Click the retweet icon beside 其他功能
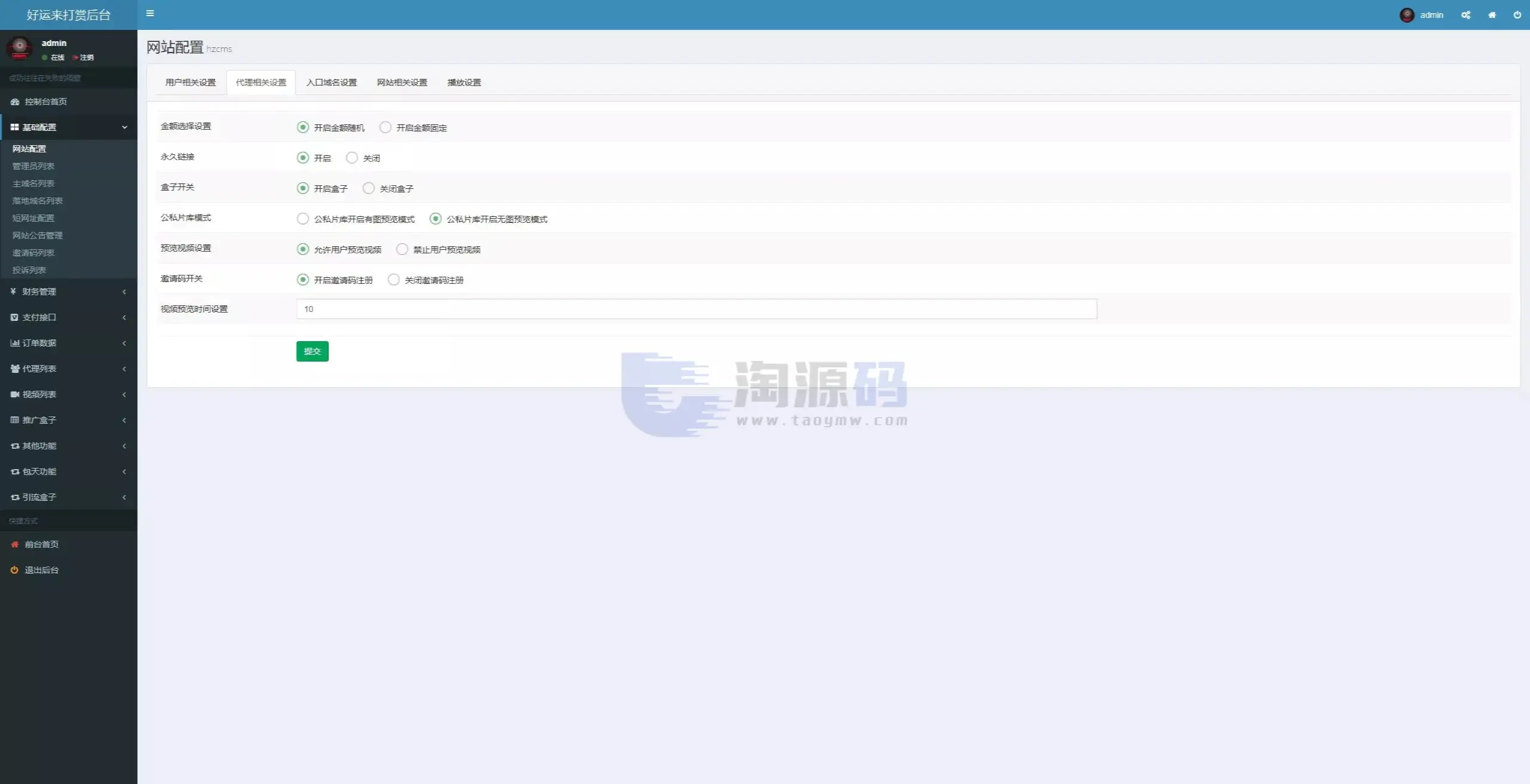This screenshot has width=1530, height=784. (15, 446)
